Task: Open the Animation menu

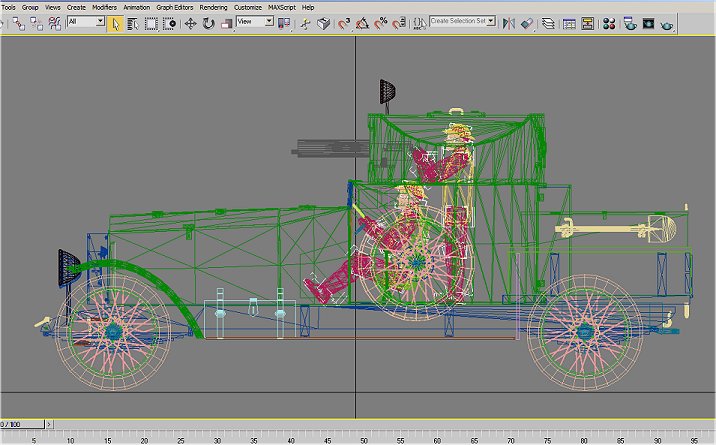Action: pyautogui.click(x=137, y=7)
